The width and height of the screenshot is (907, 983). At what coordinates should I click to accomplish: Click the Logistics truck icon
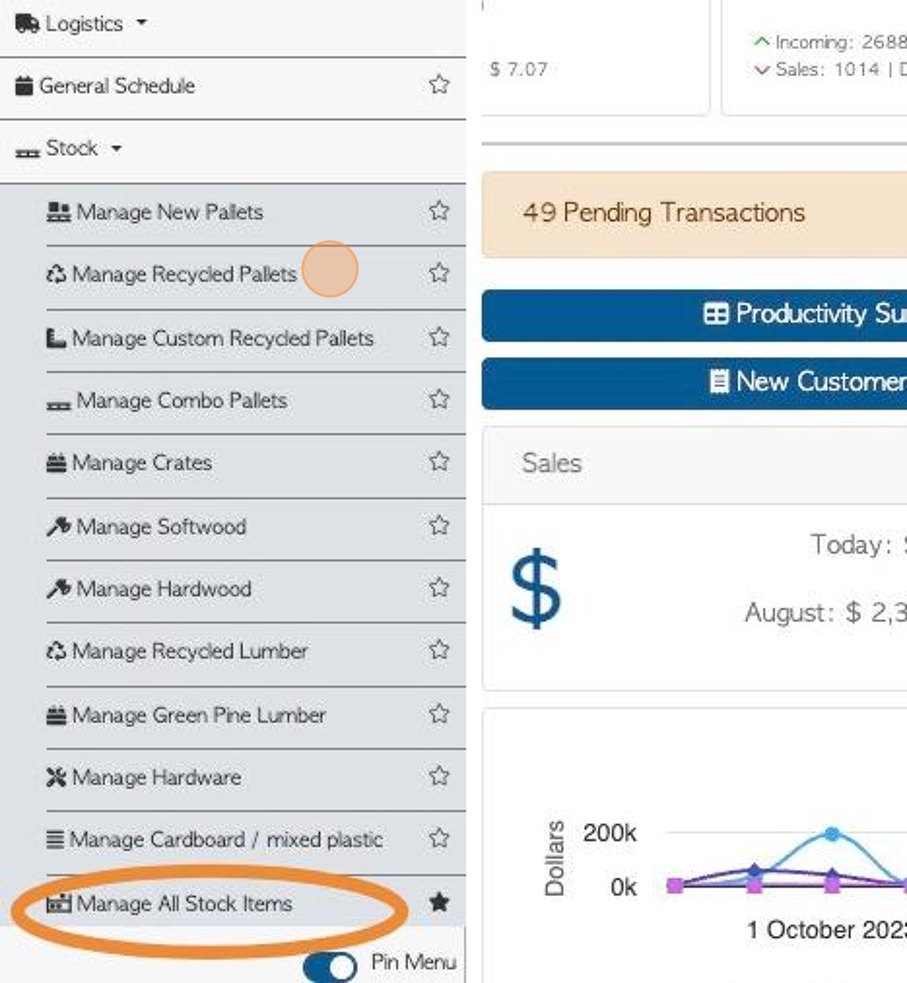pos(27,24)
